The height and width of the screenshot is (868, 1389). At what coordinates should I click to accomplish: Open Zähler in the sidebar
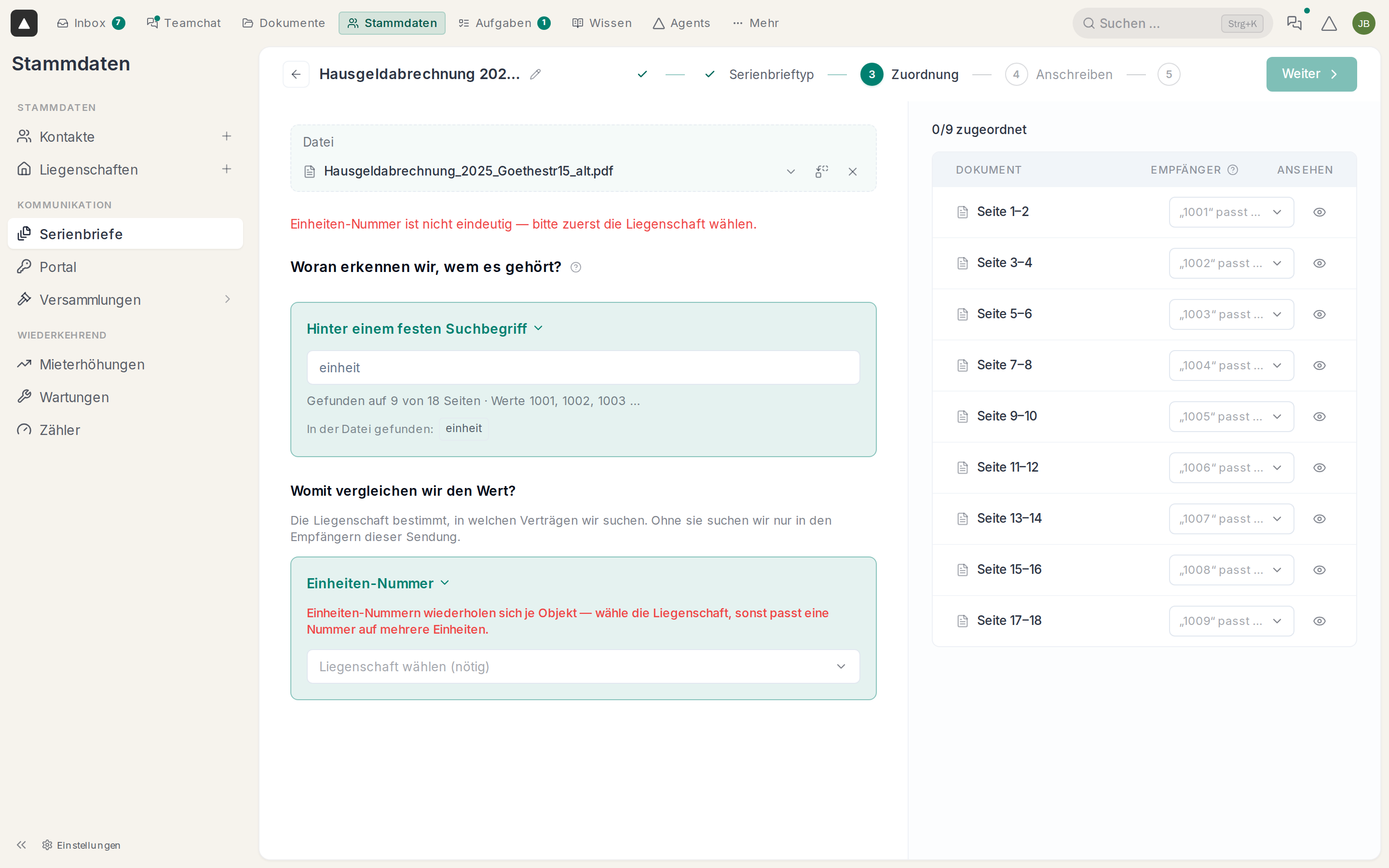click(x=125, y=430)
